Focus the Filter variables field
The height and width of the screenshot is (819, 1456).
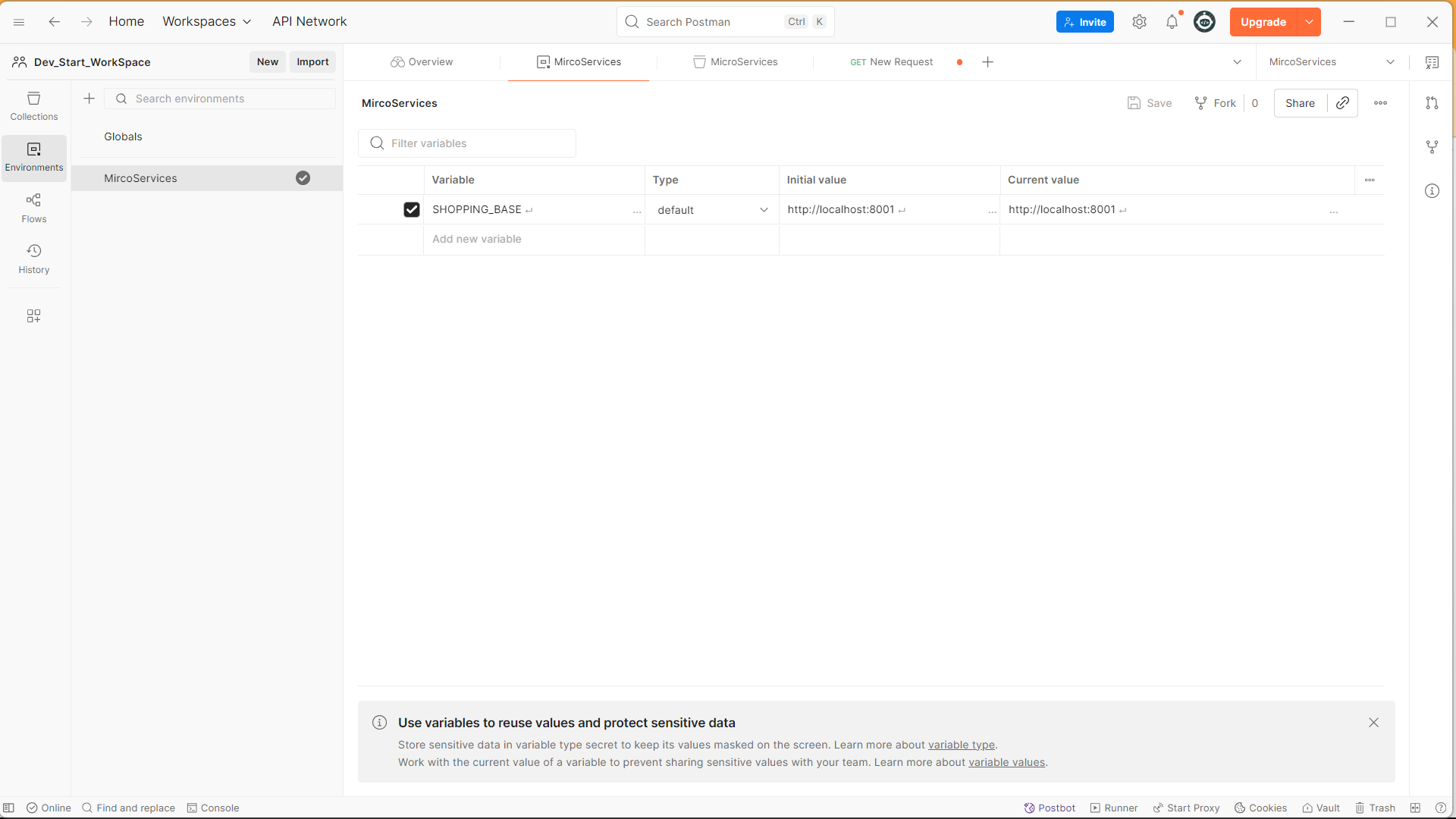467,143
